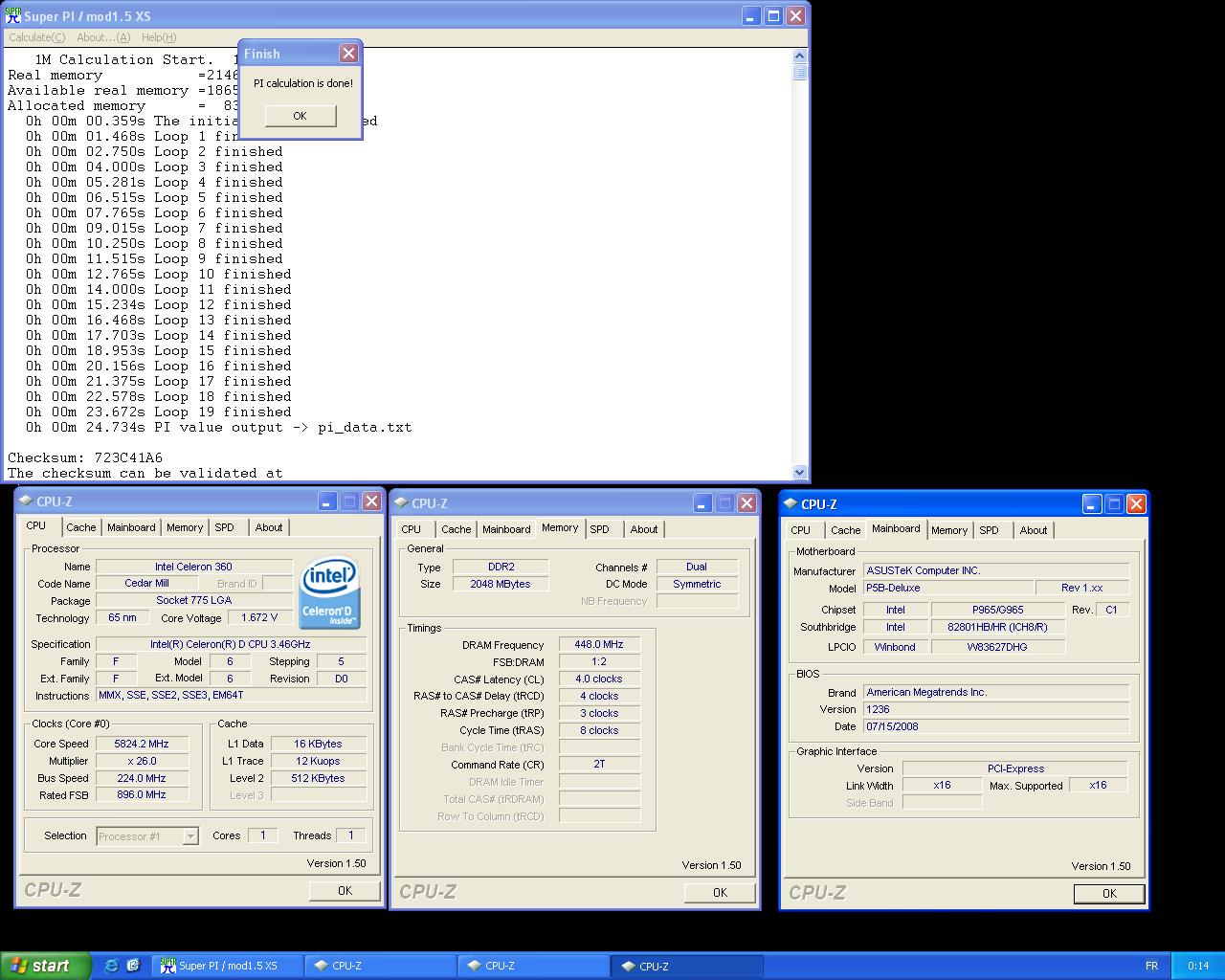
Task: Select Cache tab in middle CPU-Z window
Action: pyautogui.click(x=457, y=529)
